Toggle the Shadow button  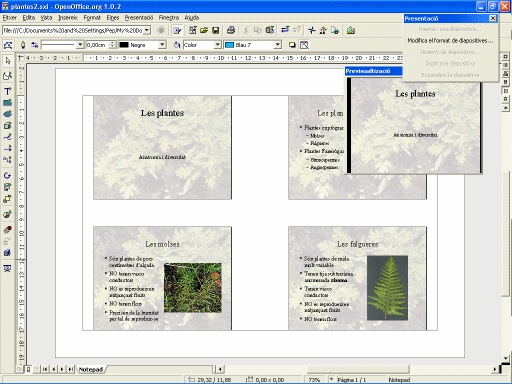292,45
